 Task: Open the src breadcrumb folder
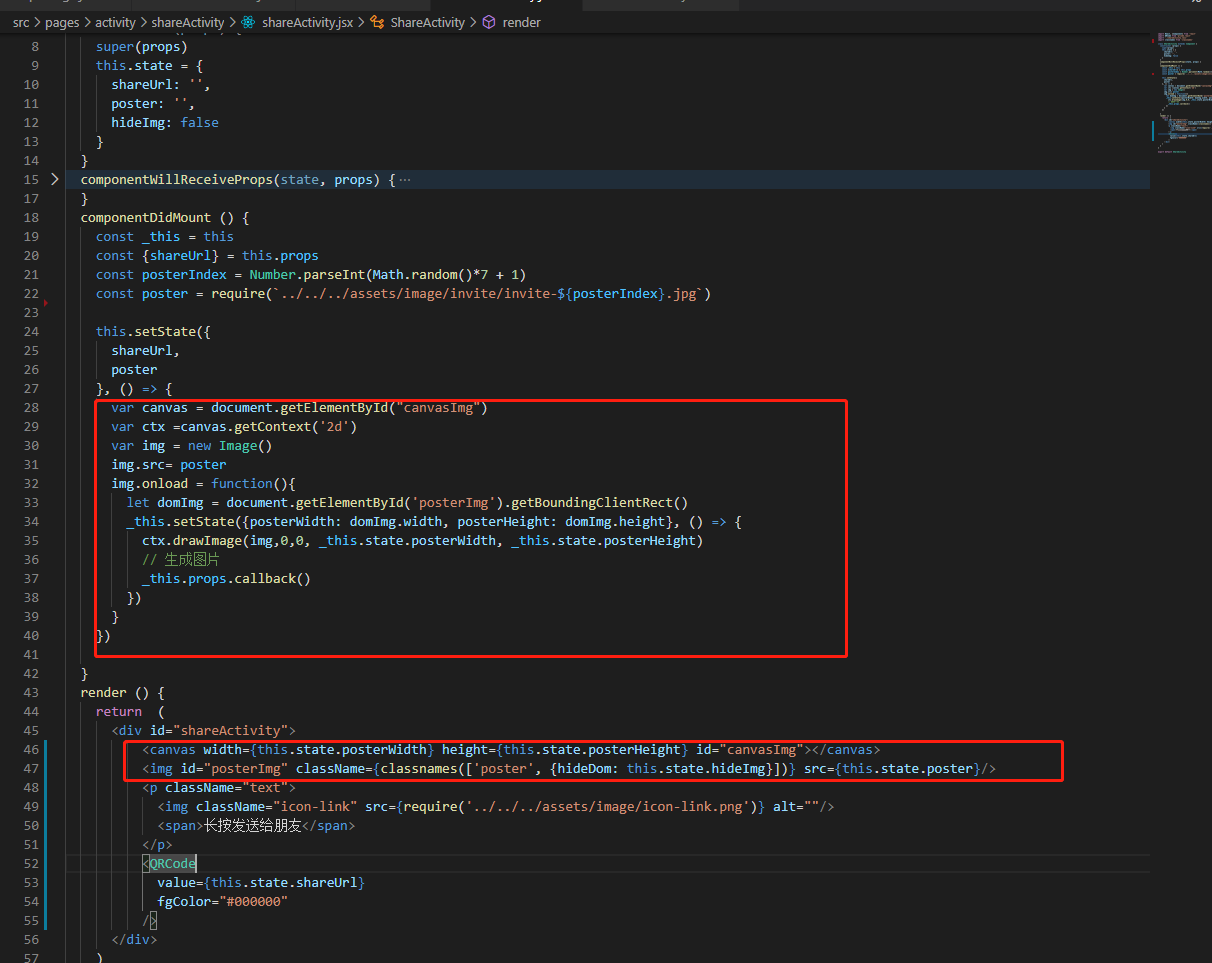point(21,22)
